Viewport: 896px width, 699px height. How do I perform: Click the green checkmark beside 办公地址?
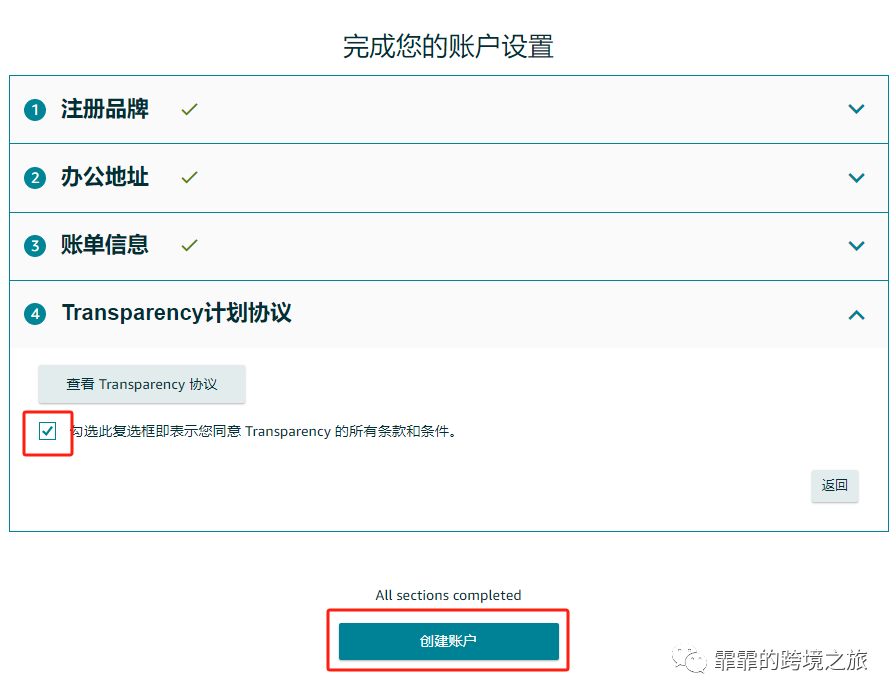pos(189,177)
